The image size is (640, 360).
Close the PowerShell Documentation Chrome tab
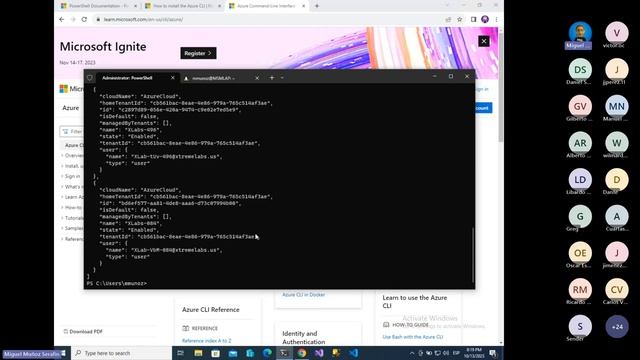tap(136, 6)
